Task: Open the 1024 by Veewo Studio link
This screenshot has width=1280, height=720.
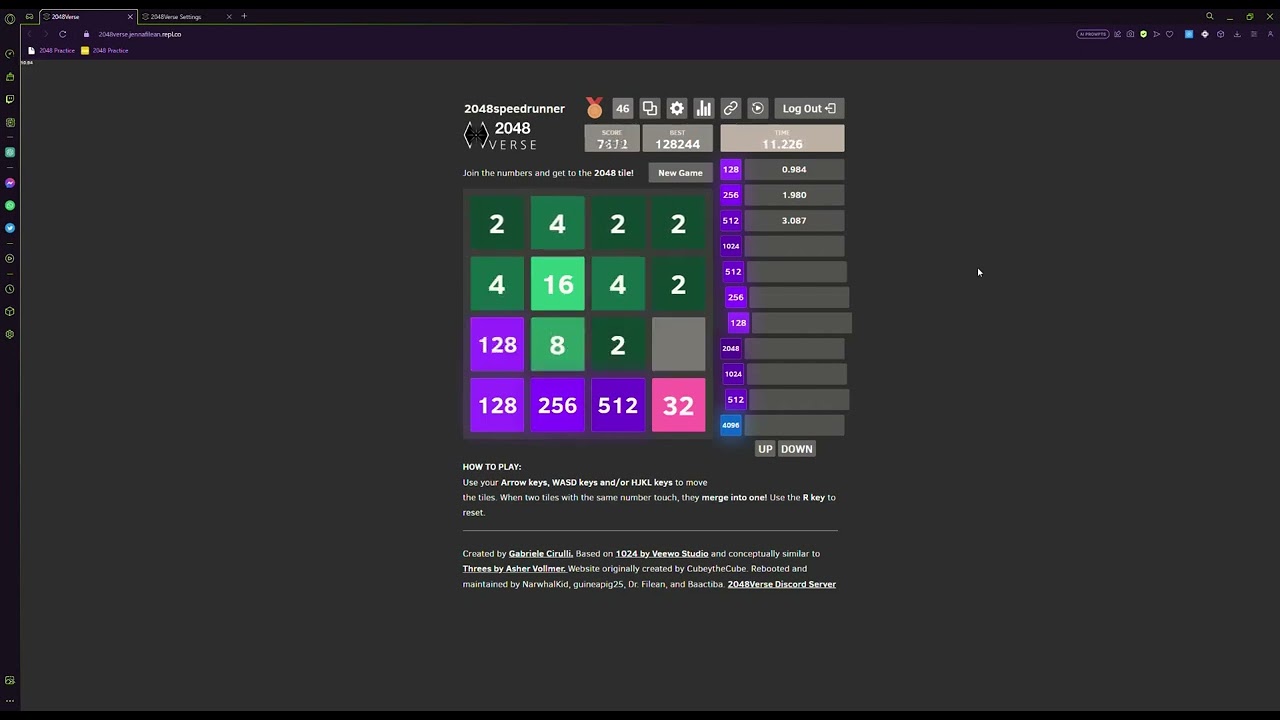Action: [662, 553]
